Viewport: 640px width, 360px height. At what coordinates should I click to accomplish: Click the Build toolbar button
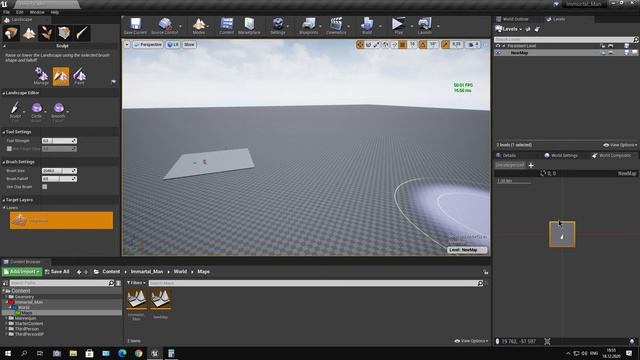click(x=367, y=26)
